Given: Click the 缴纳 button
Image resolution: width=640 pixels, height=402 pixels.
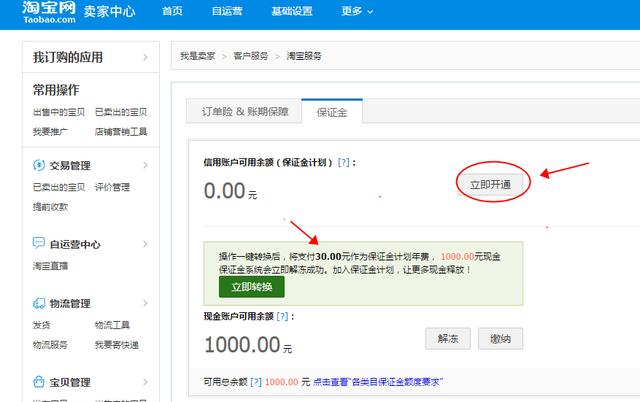Looking at the screenshot, I should 500,338.
